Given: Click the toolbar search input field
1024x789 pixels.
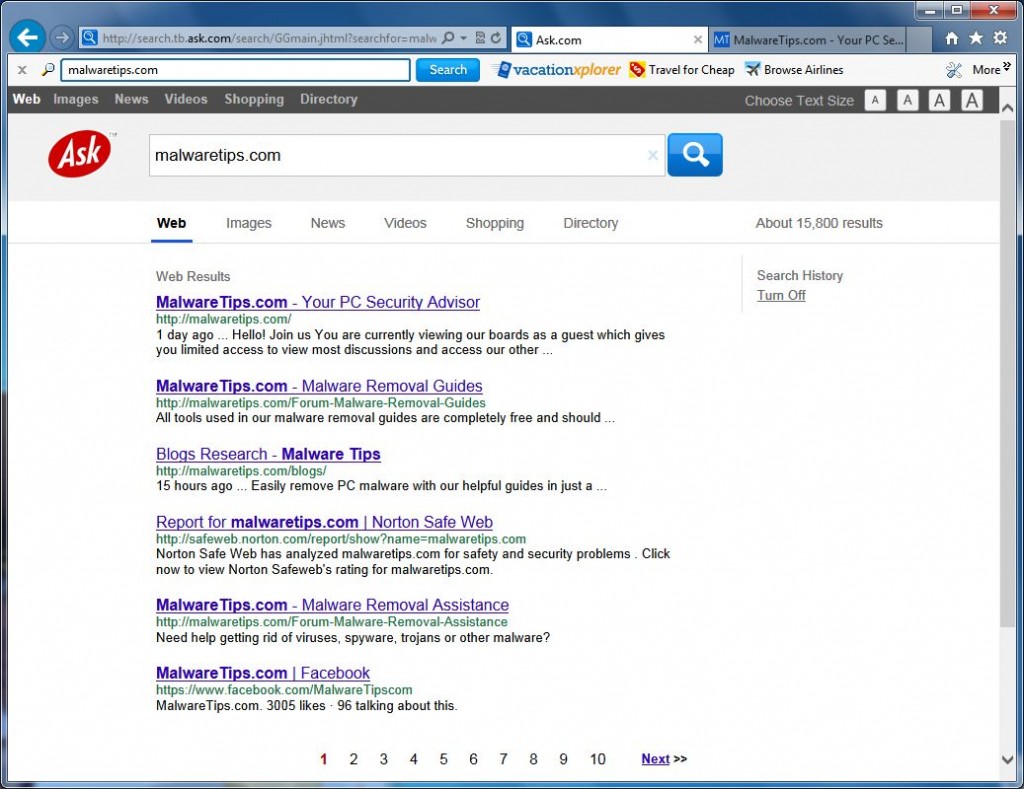Looking at the screenshot, I should click(x=235, y=70).
